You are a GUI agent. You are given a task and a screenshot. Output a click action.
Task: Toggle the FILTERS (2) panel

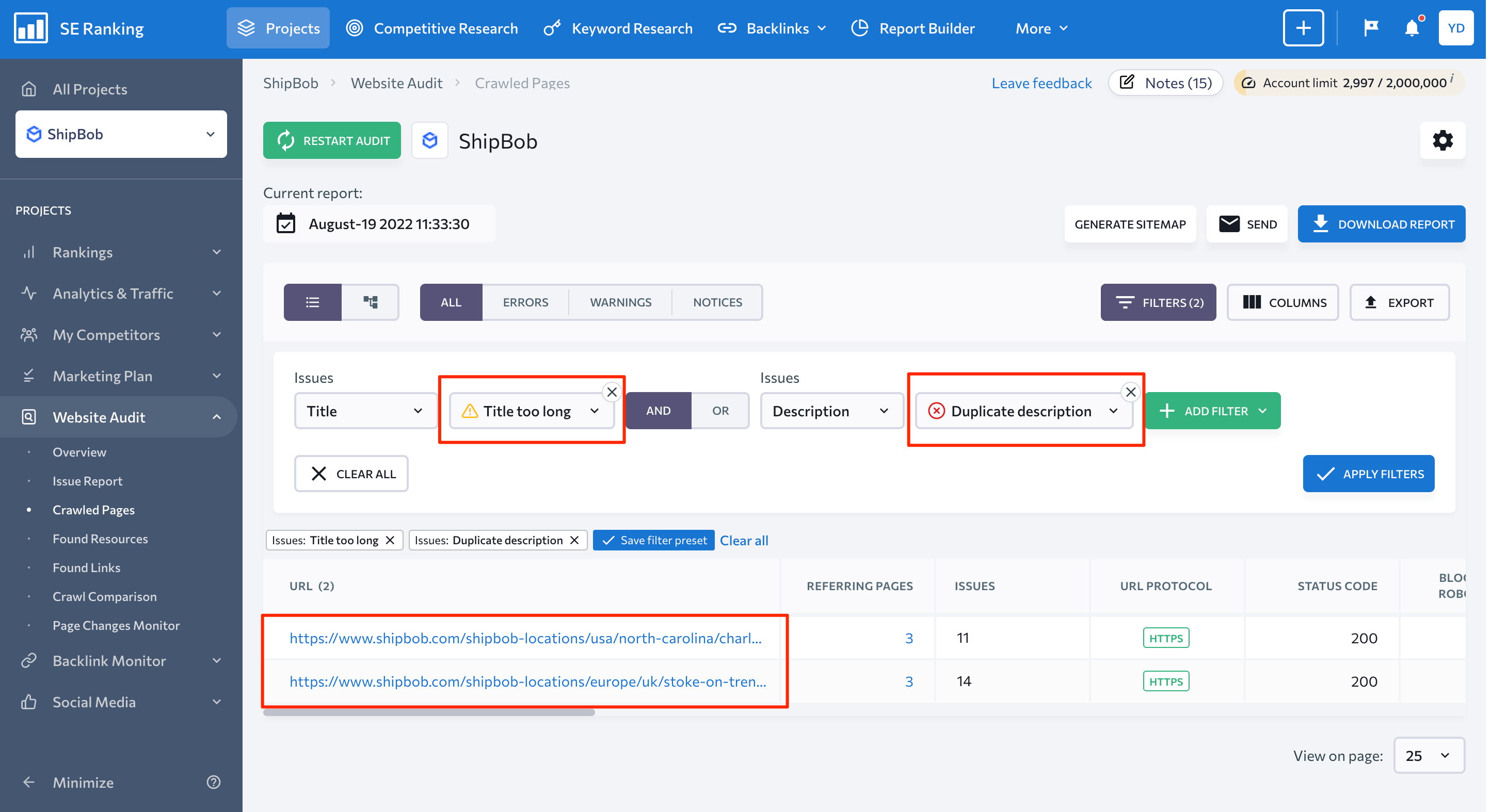[x=1158, y=302]
